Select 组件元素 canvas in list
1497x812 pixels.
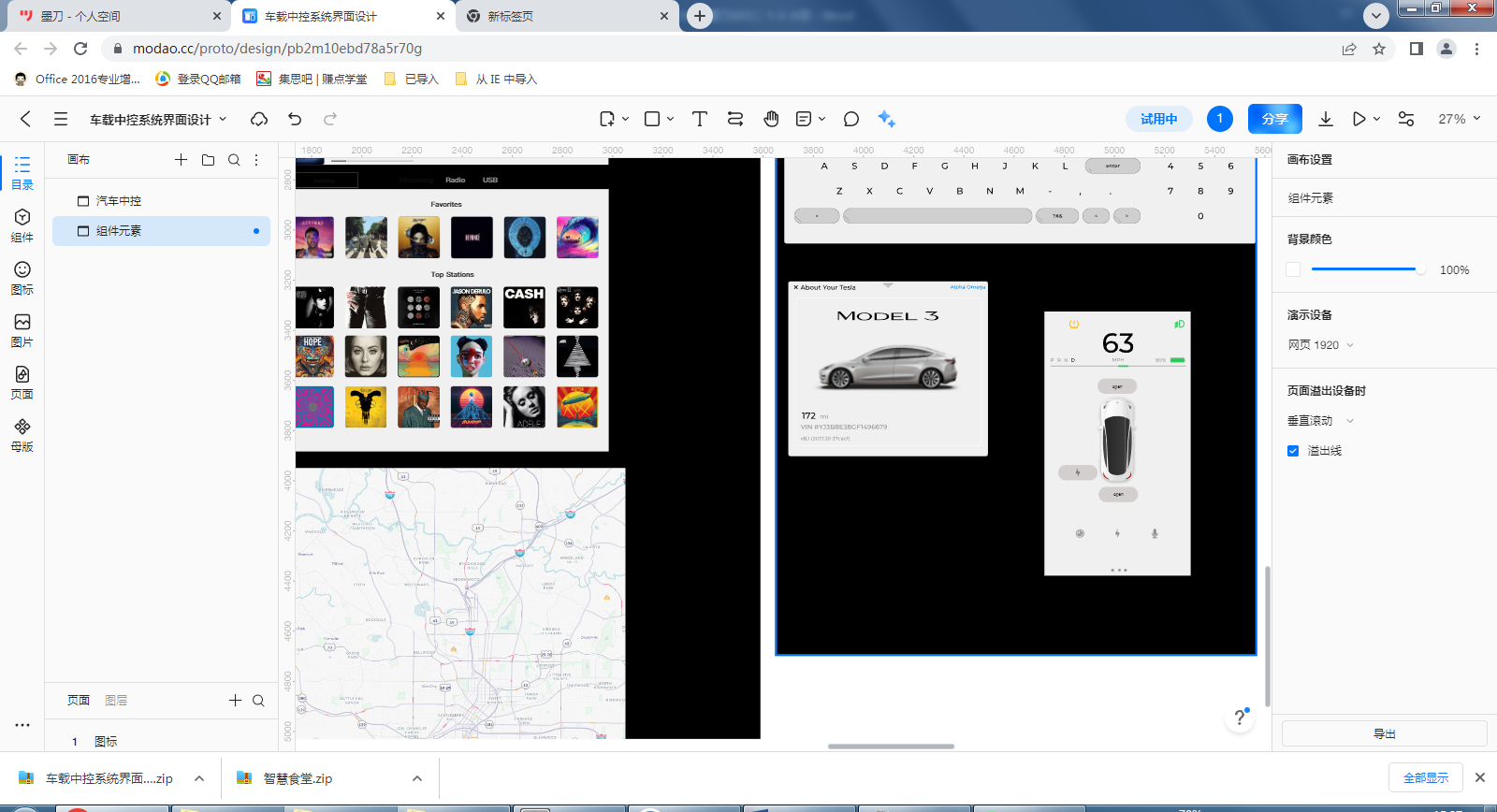coord(161,231)
